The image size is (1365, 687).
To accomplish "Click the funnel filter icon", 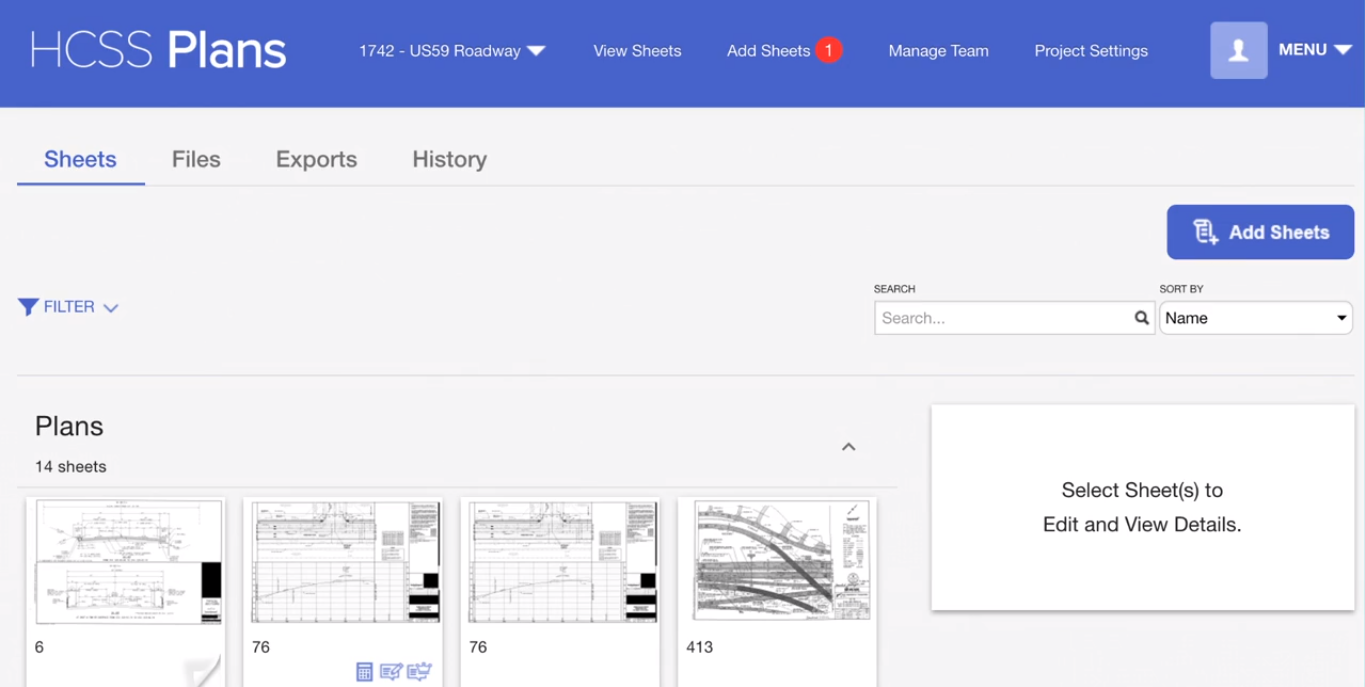I will pos(28,307).
